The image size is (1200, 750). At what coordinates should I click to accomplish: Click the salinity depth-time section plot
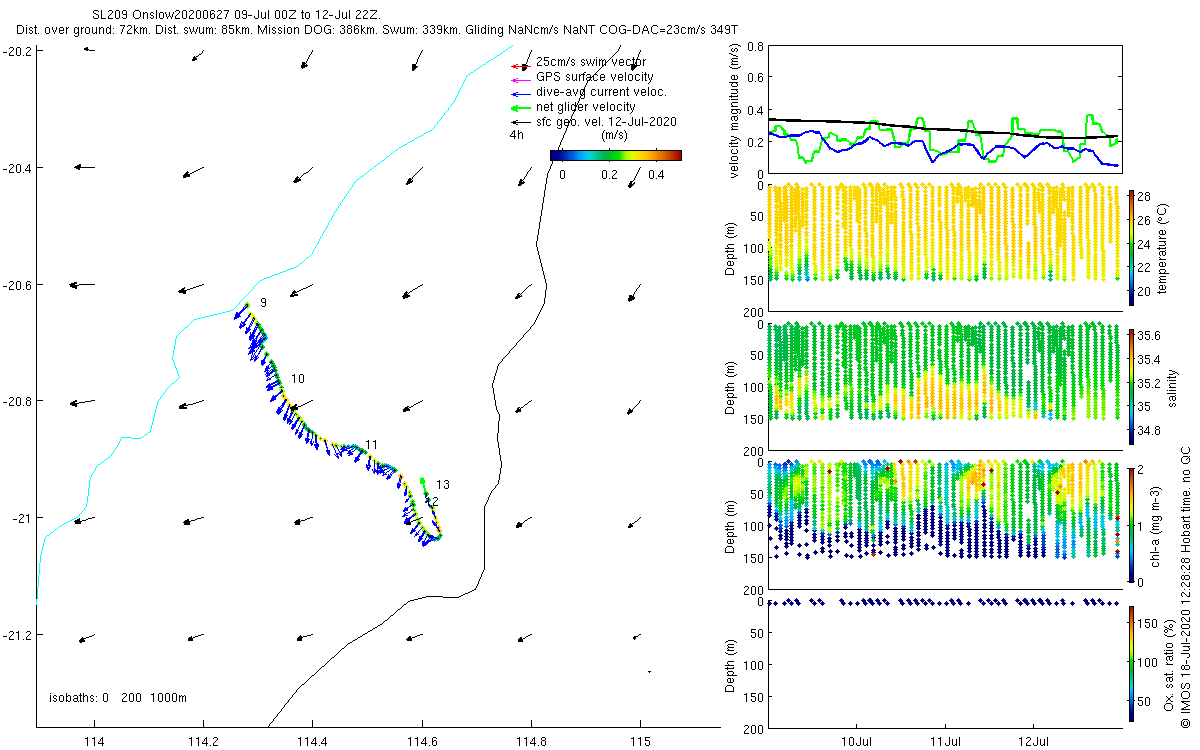(x=943, y=387)
